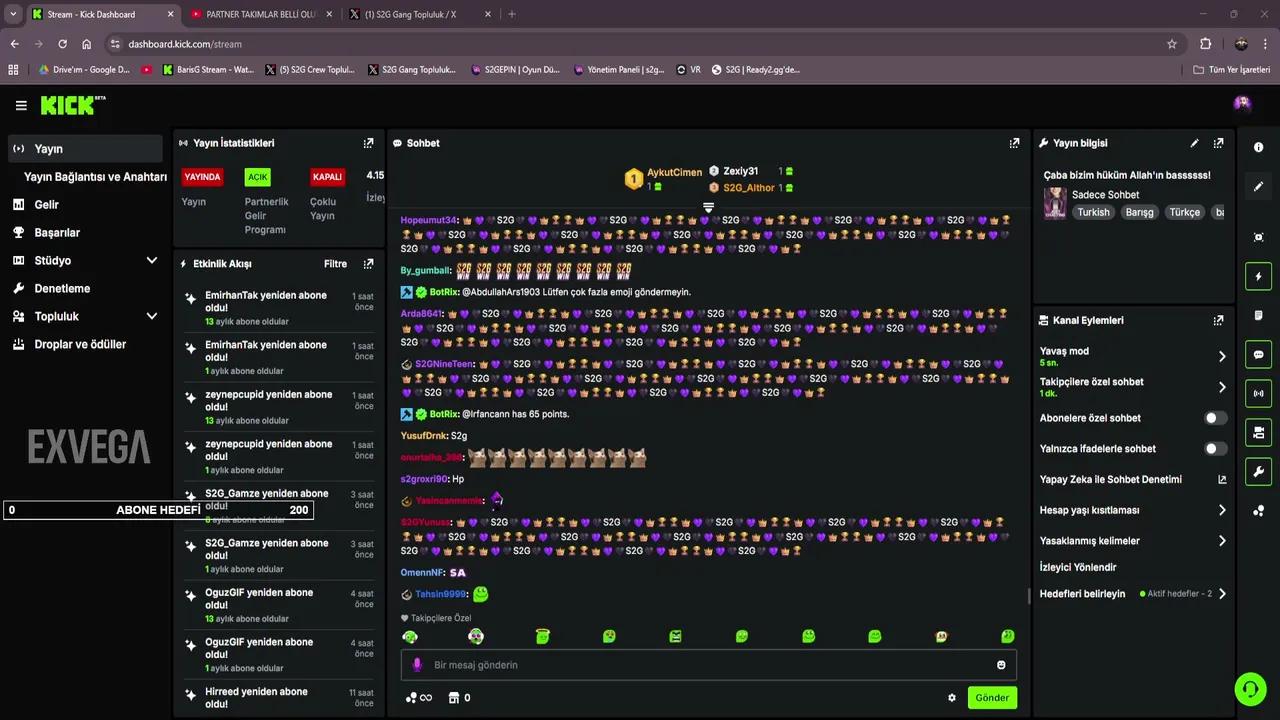Open chat settings gear icon
1280x720 pixels.
(952, 698)
